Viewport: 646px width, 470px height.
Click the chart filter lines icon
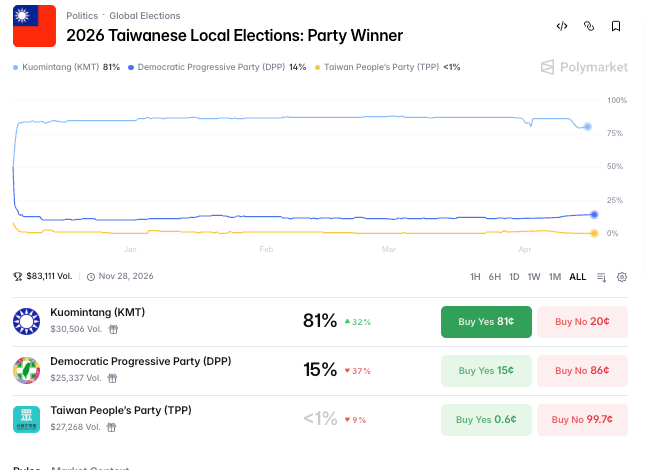(x=601, y=277)
